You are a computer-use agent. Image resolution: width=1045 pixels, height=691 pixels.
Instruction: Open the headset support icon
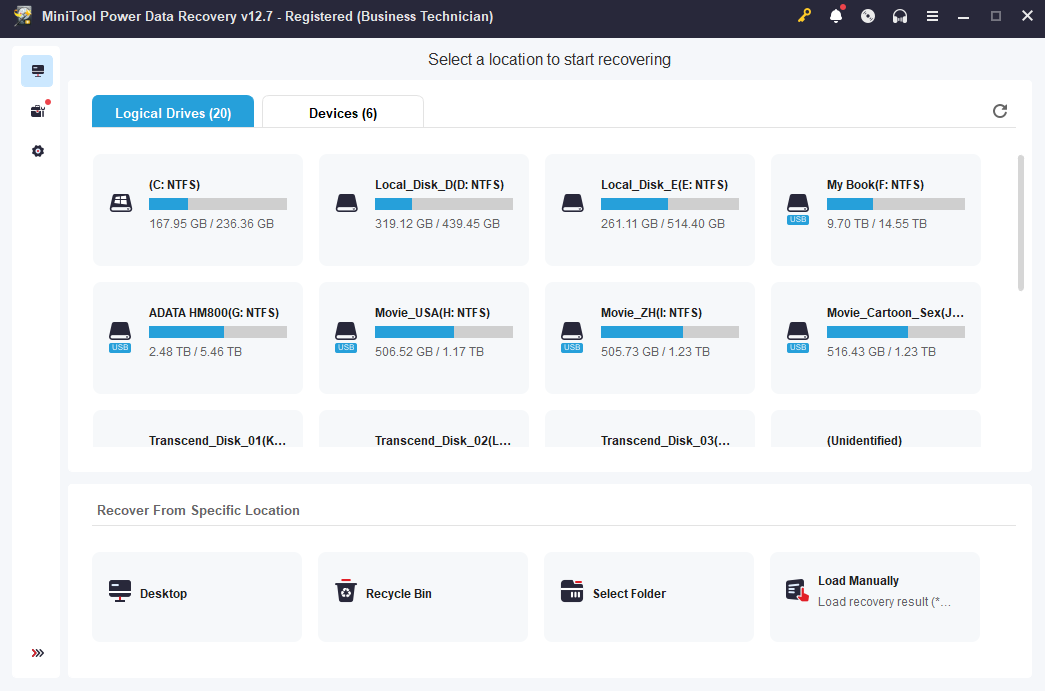900,16
